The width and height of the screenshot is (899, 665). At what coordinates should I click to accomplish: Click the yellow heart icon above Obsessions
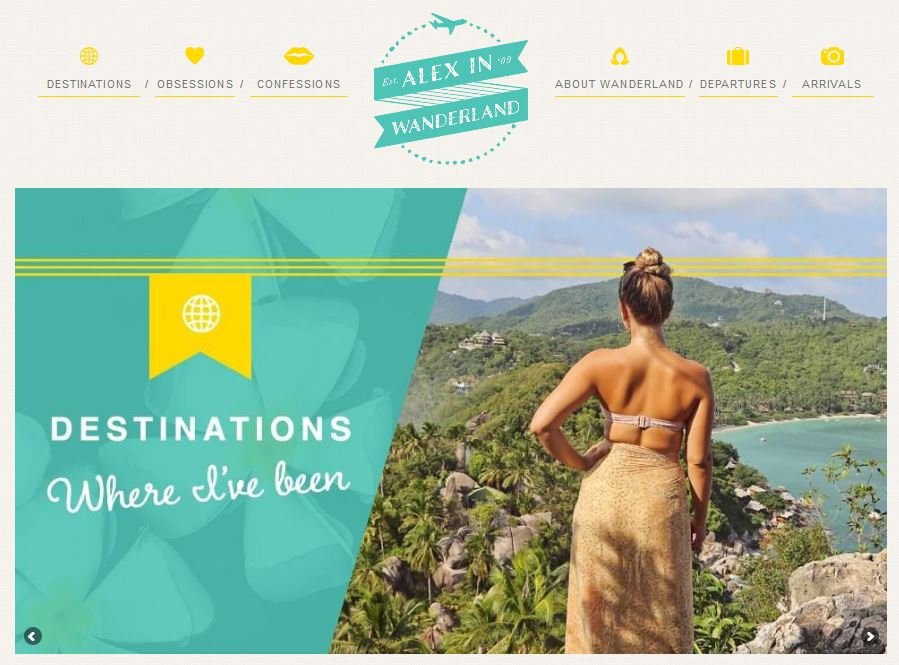click(x=195, y=56)
